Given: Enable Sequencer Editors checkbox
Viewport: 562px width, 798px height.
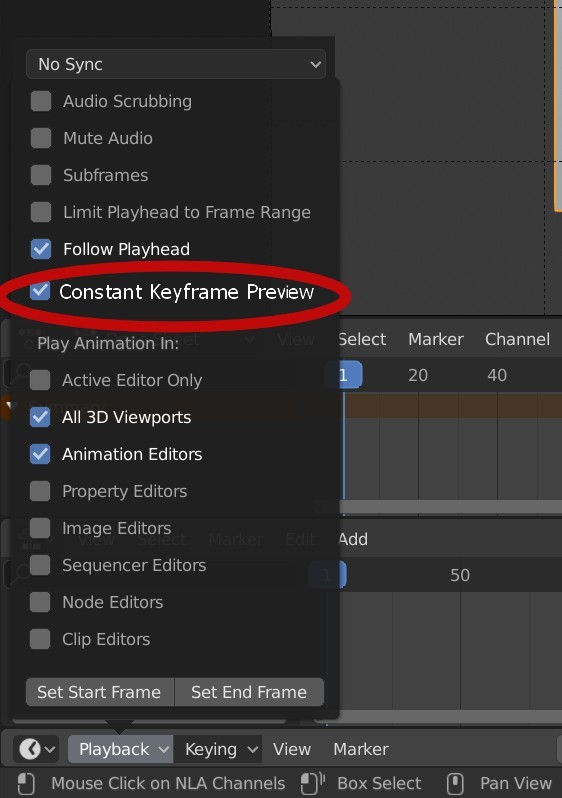Looking at the screenshot, I should pos(40,565).
